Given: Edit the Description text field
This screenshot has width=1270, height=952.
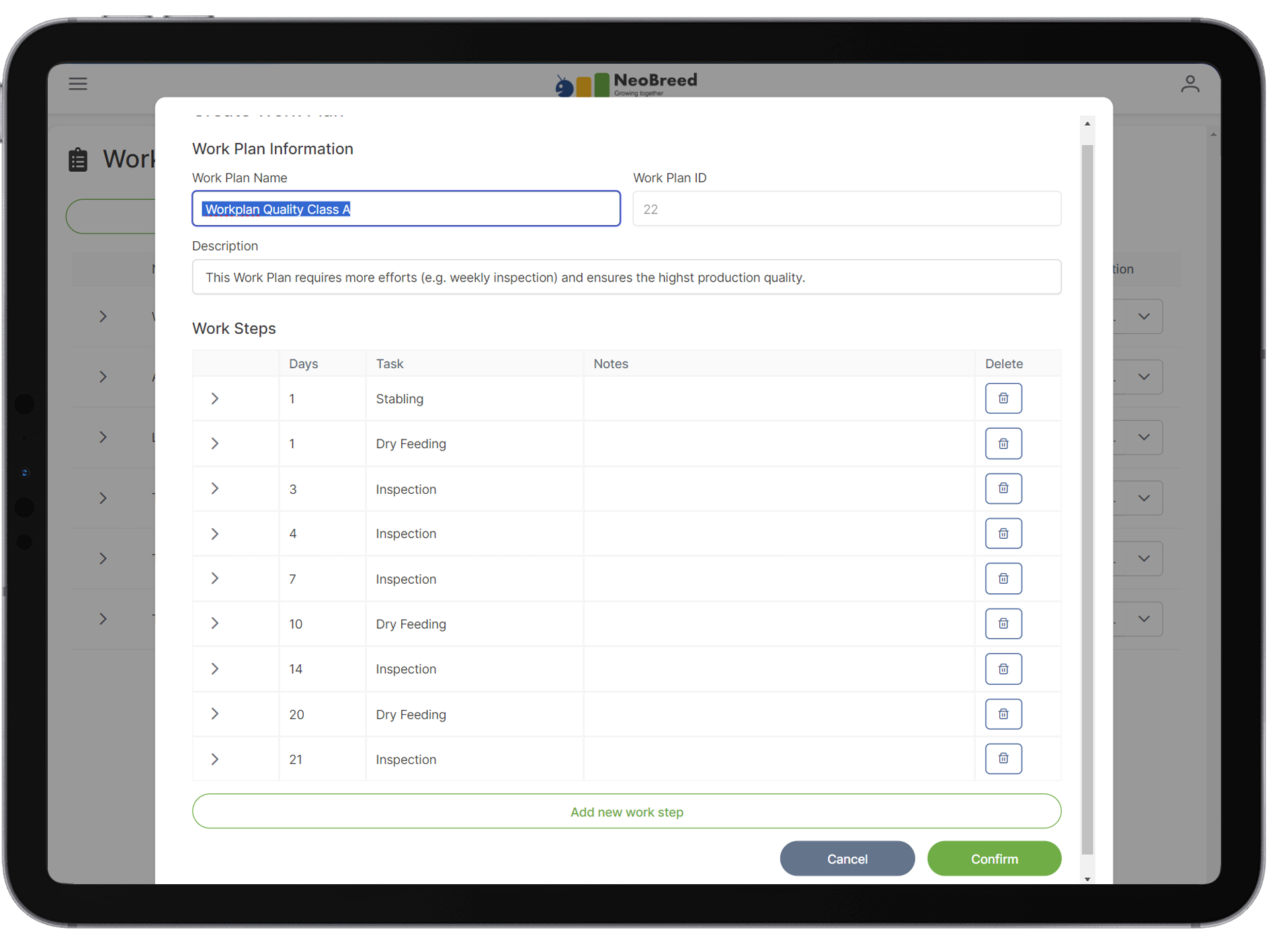Looking at the screenshot, I should (x=626, y=277).
